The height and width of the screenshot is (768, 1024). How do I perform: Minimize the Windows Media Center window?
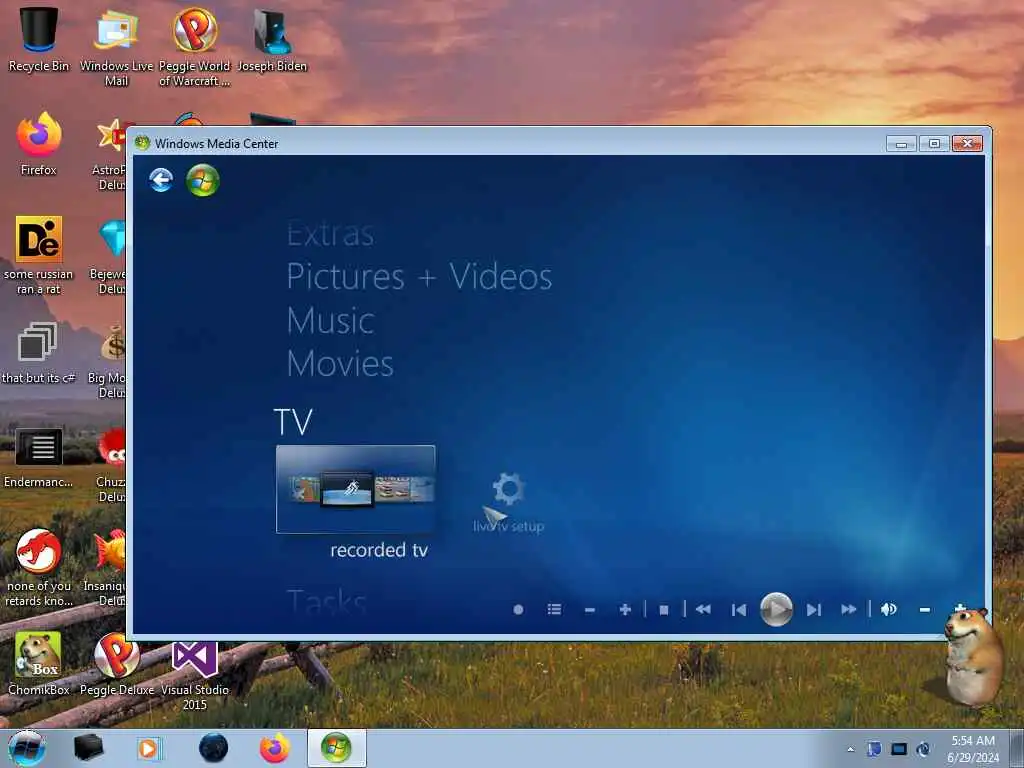point(901,144)
